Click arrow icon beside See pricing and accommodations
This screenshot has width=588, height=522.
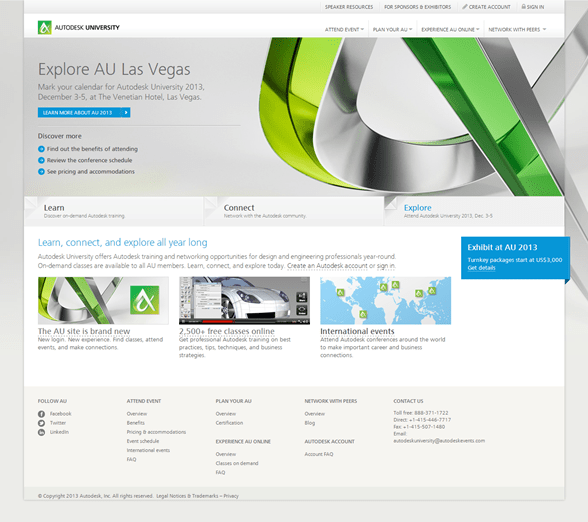pos(41,171)
